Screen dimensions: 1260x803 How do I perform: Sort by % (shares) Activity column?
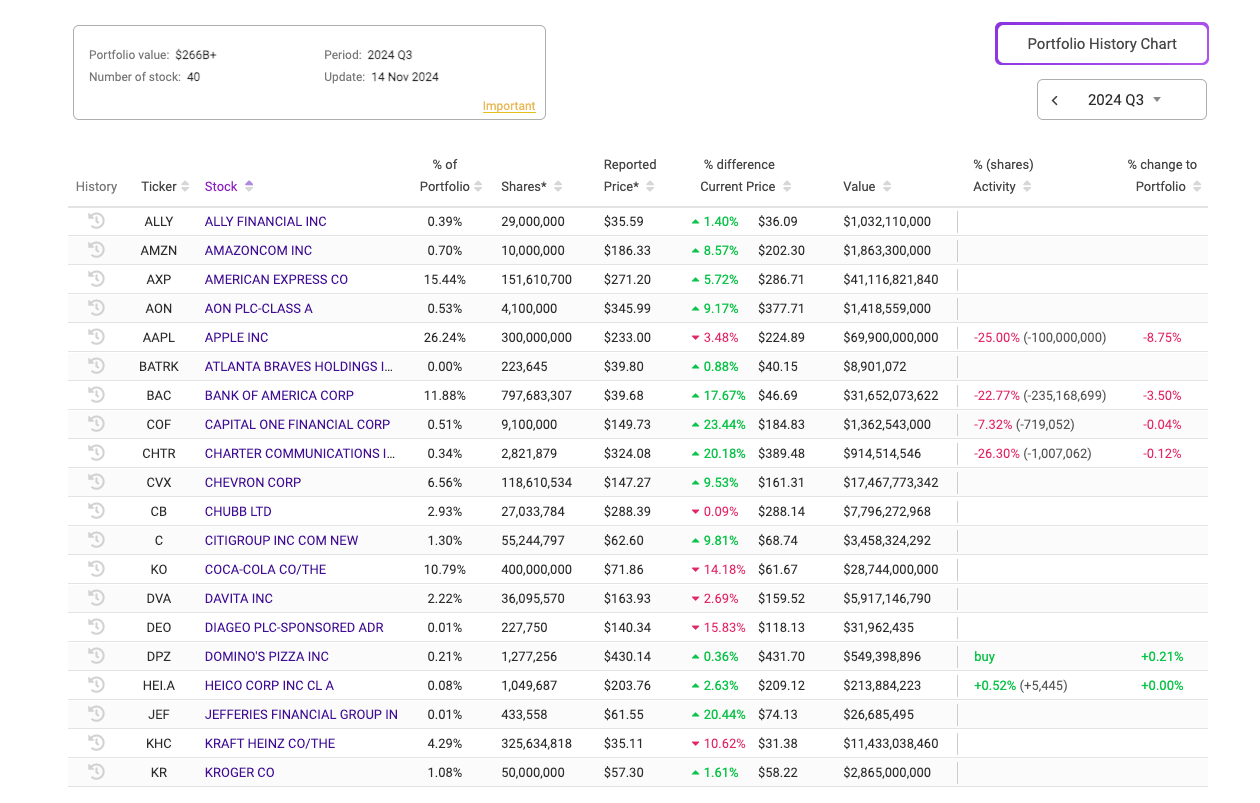click(1003, 175)
